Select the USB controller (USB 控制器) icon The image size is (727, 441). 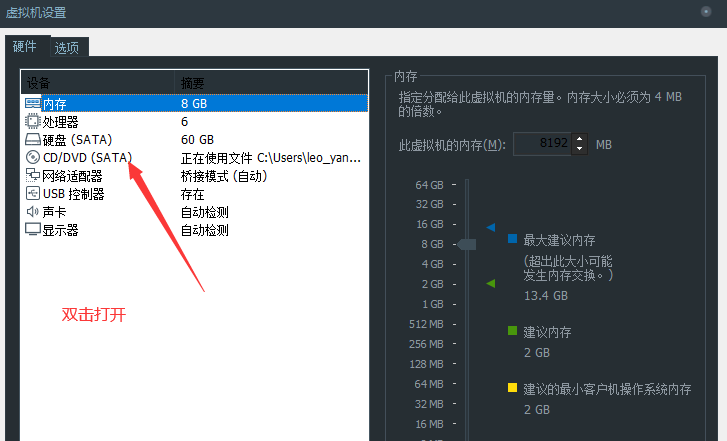coord(33,193)
